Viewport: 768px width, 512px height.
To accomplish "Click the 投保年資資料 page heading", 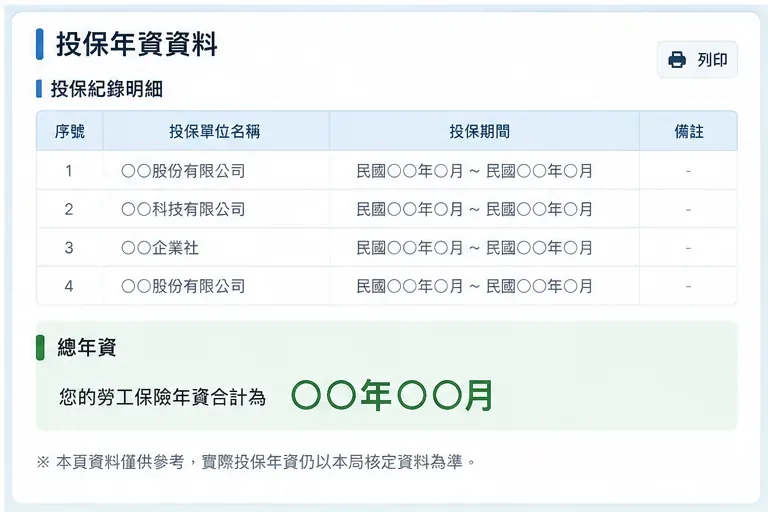I will [x=137, y=44].
